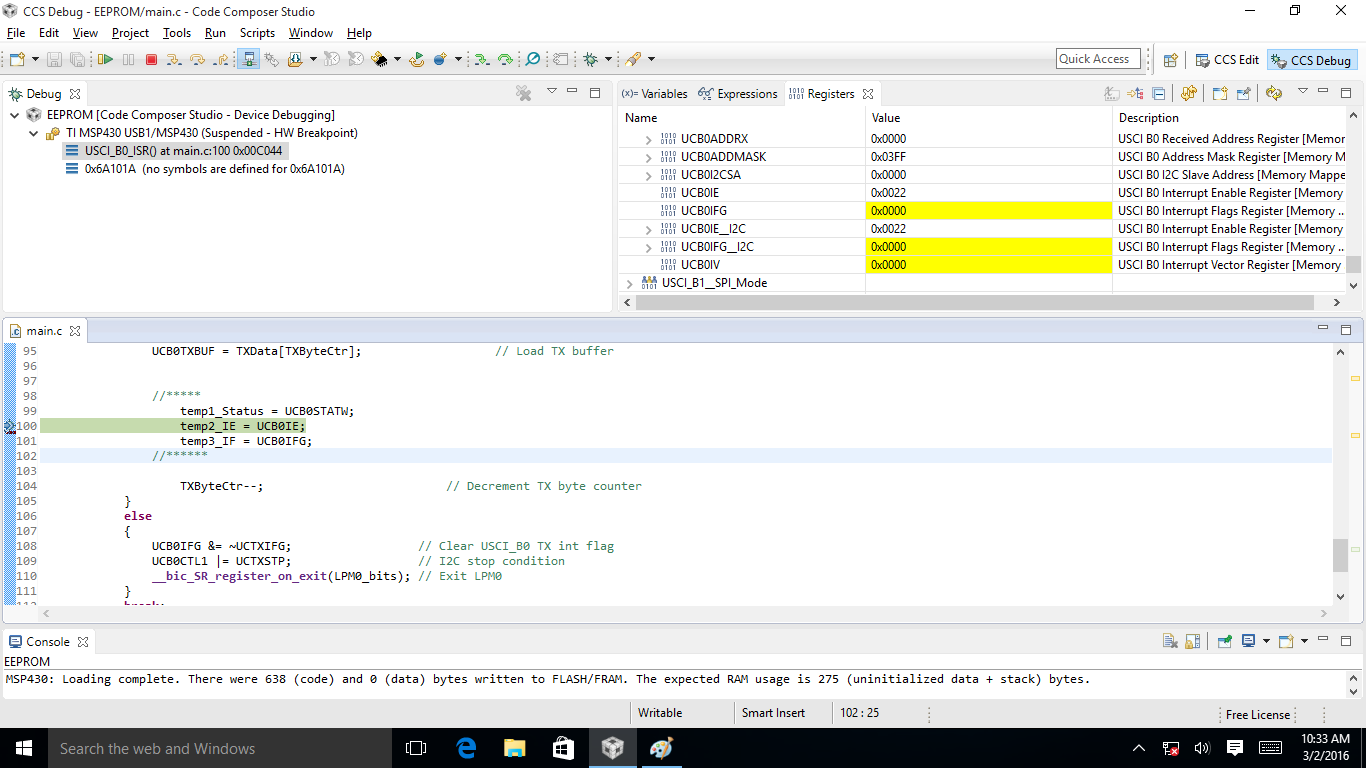Click the Skip All Breakpoints icon
1366x768 pixels.
(x=533, y=60)
